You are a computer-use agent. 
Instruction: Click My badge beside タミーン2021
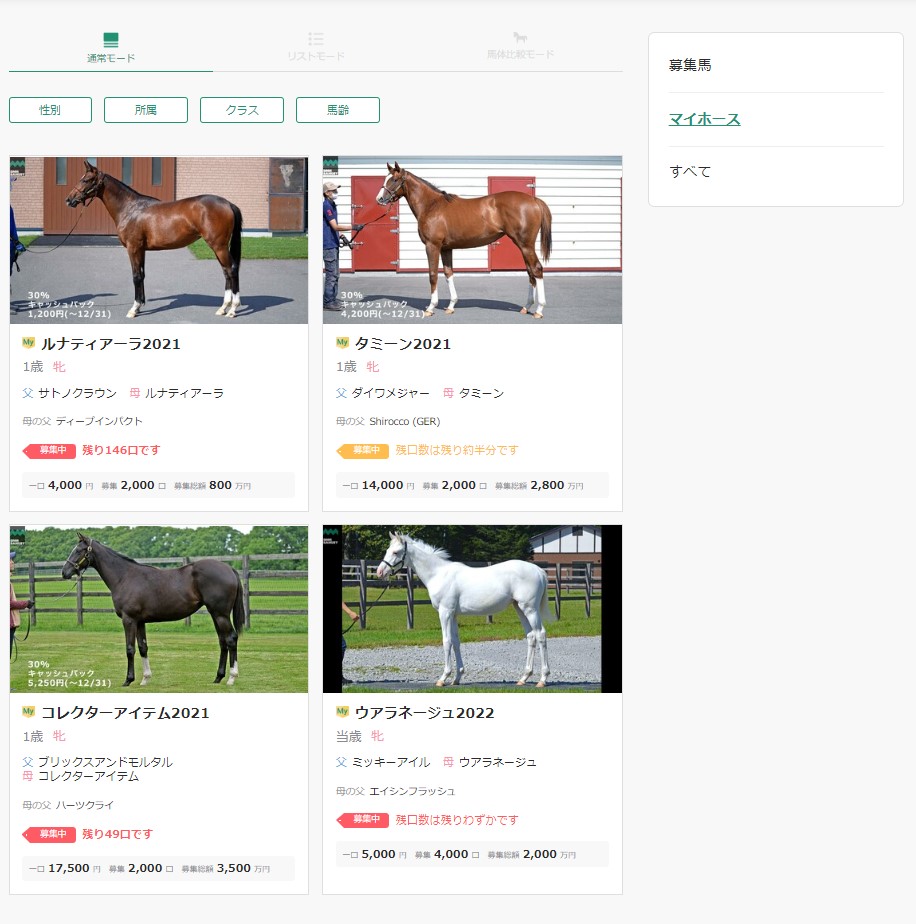[x=342, y=342]
